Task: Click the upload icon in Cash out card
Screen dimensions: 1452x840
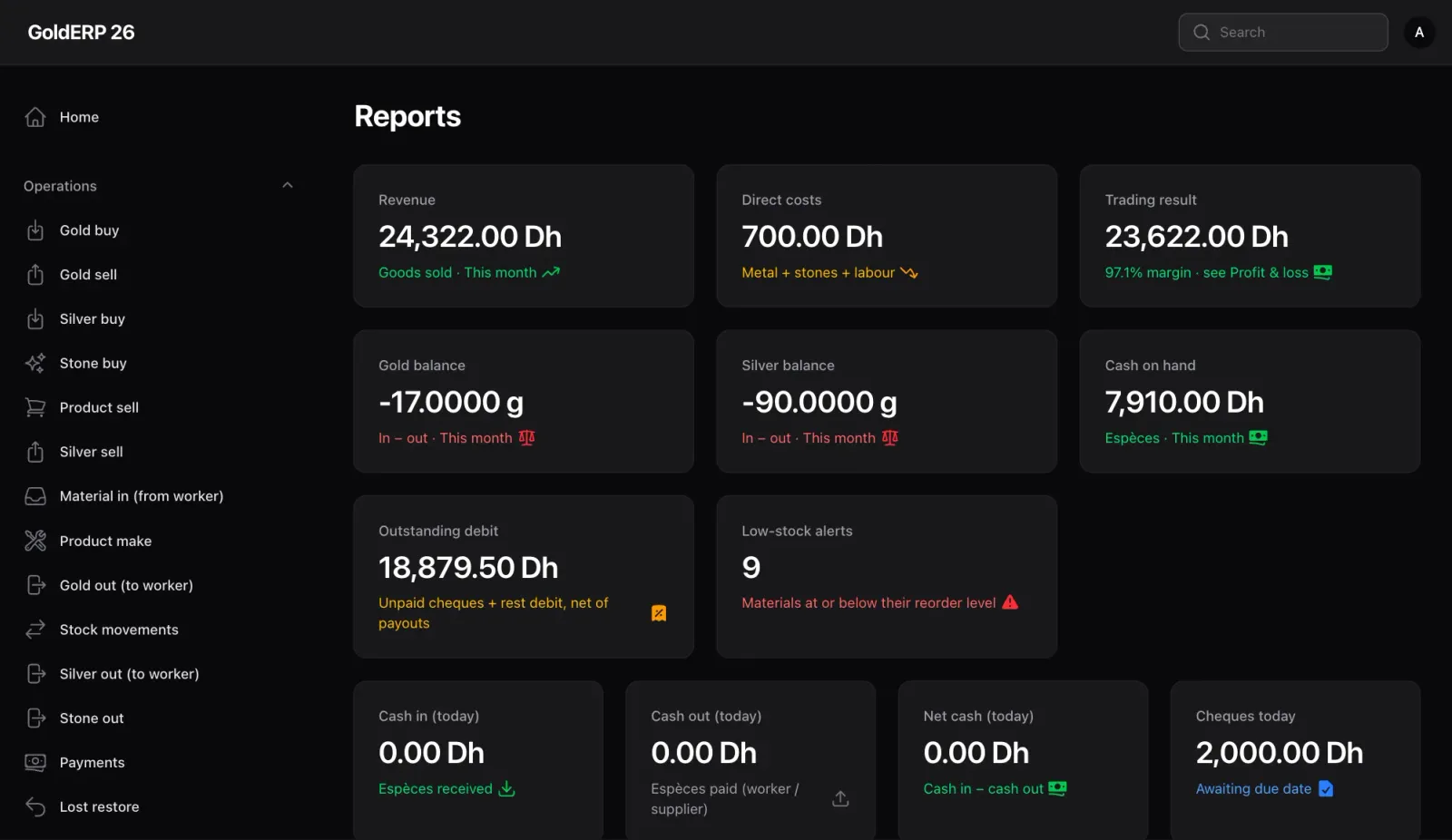Action: [840, 798]
